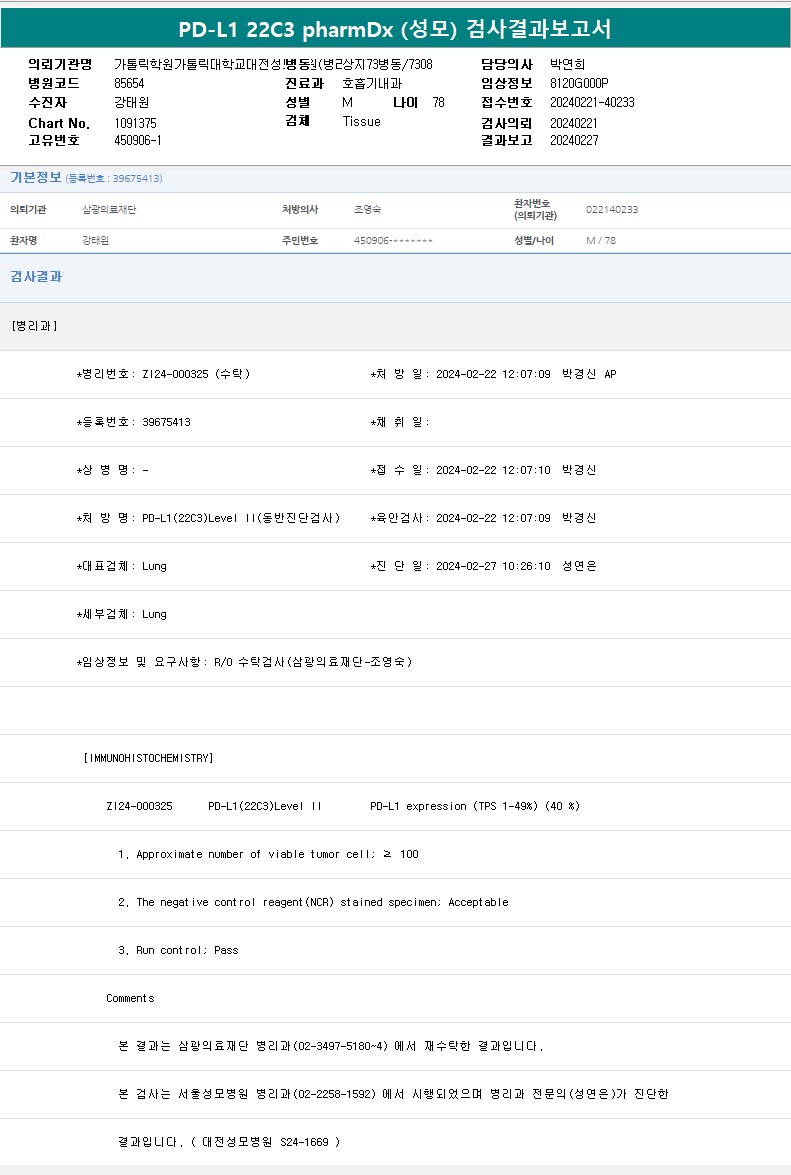This screenshot has height=1175, width=791.
Task: Click the masked 주민번호 450906 field
Action: pos(393,241)
